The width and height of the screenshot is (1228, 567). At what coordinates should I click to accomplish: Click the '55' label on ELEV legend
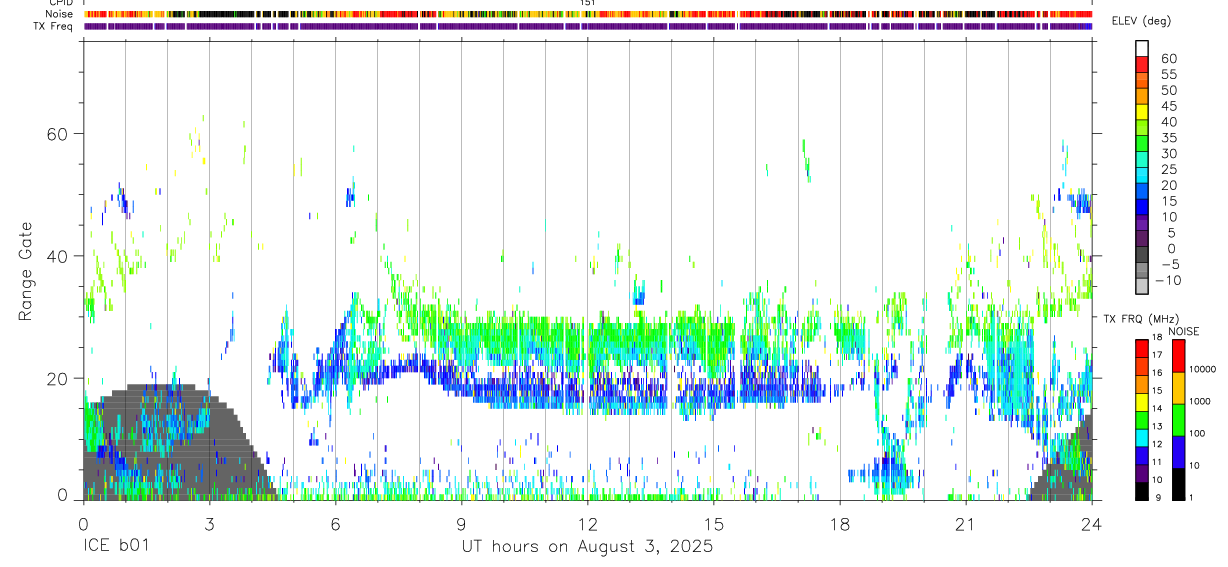1167,74
